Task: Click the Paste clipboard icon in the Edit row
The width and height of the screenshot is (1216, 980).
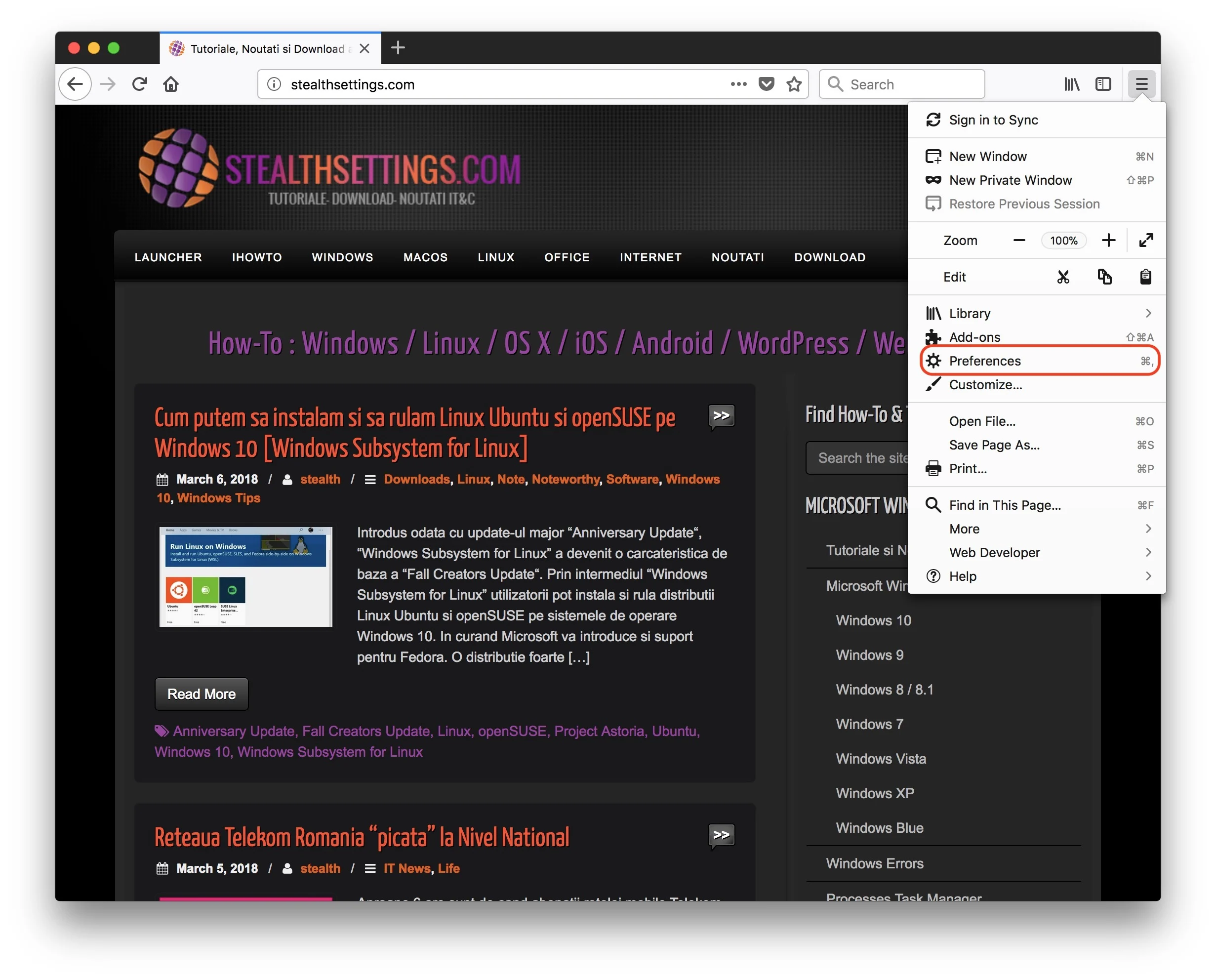Action: tap(1145, 277)
